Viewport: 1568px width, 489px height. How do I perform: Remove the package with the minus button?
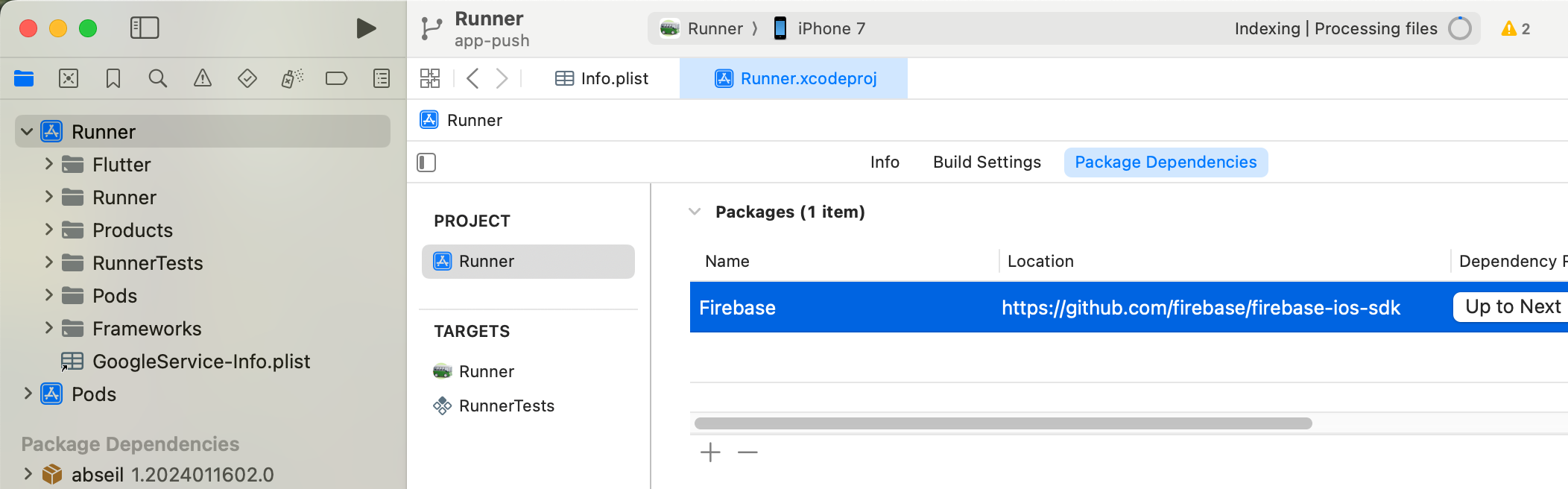(x=747, y=452)
